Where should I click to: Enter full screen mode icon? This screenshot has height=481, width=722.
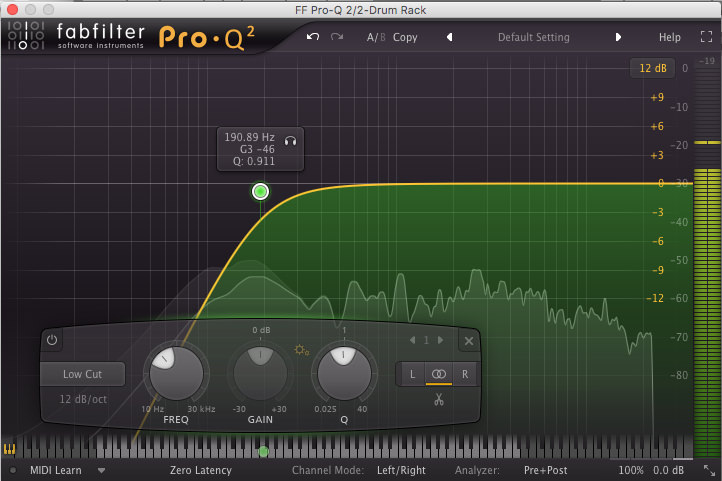(706, 37)
